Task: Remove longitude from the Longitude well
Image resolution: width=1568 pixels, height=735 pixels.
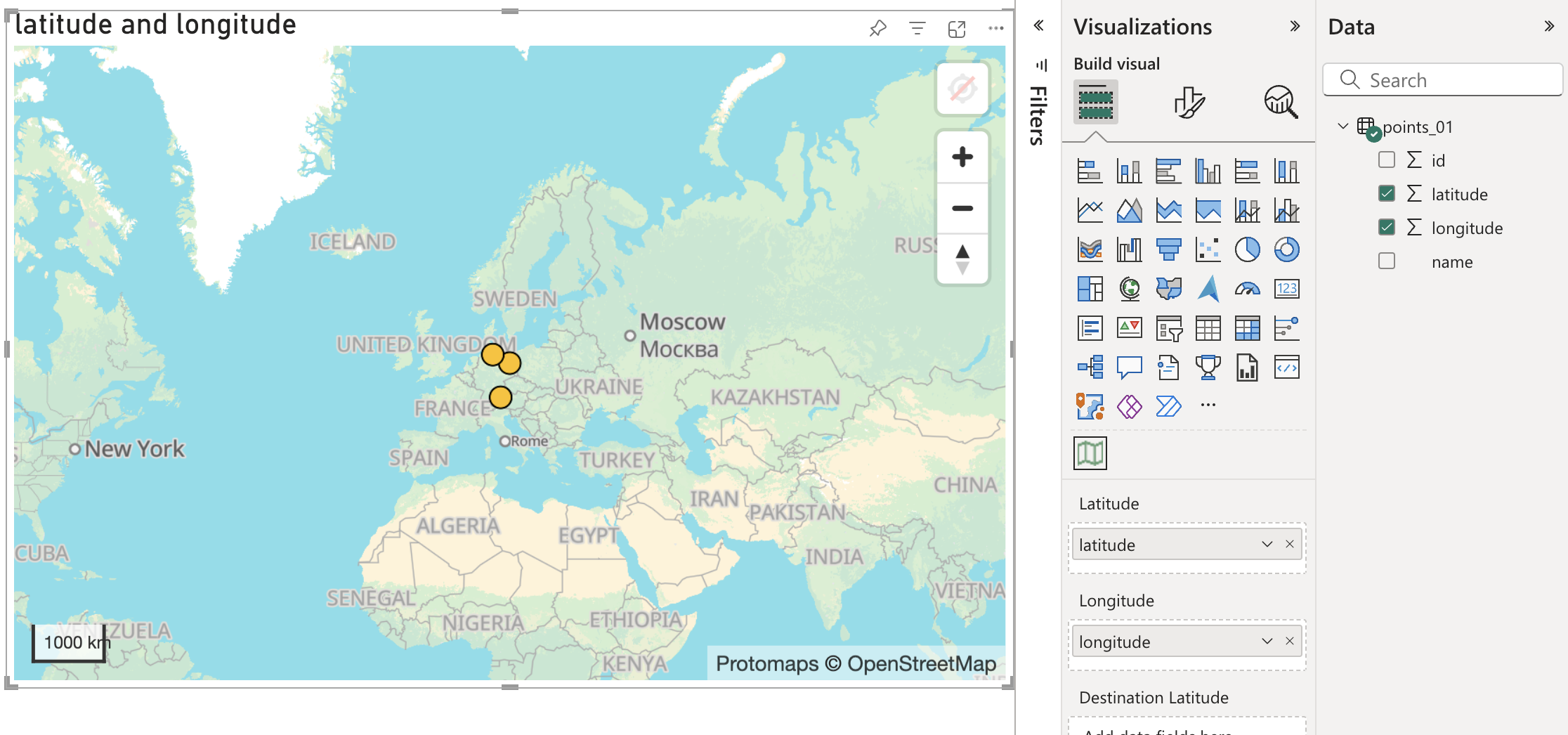Action: [x=1290, y=641]
